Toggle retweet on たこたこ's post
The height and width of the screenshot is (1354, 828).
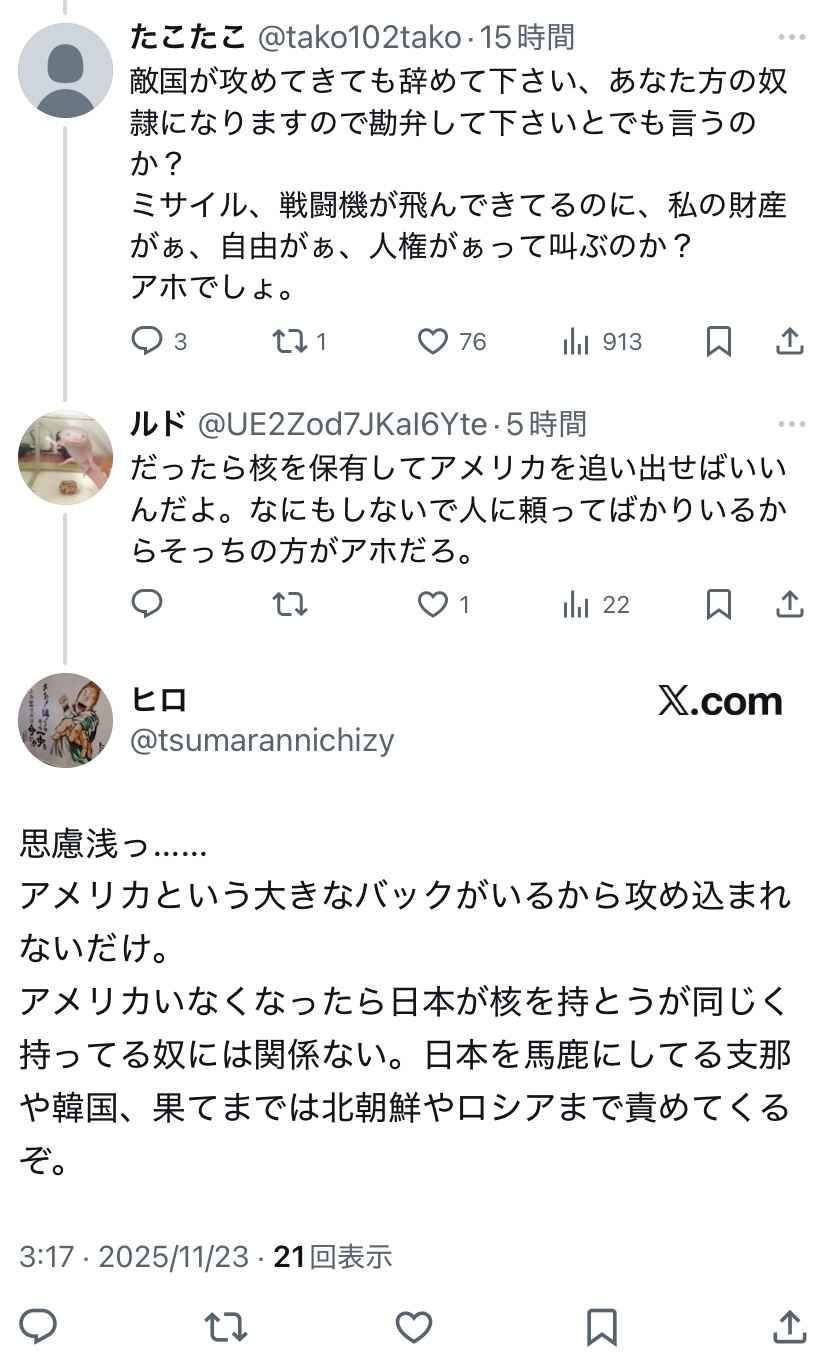click(291, 341)
